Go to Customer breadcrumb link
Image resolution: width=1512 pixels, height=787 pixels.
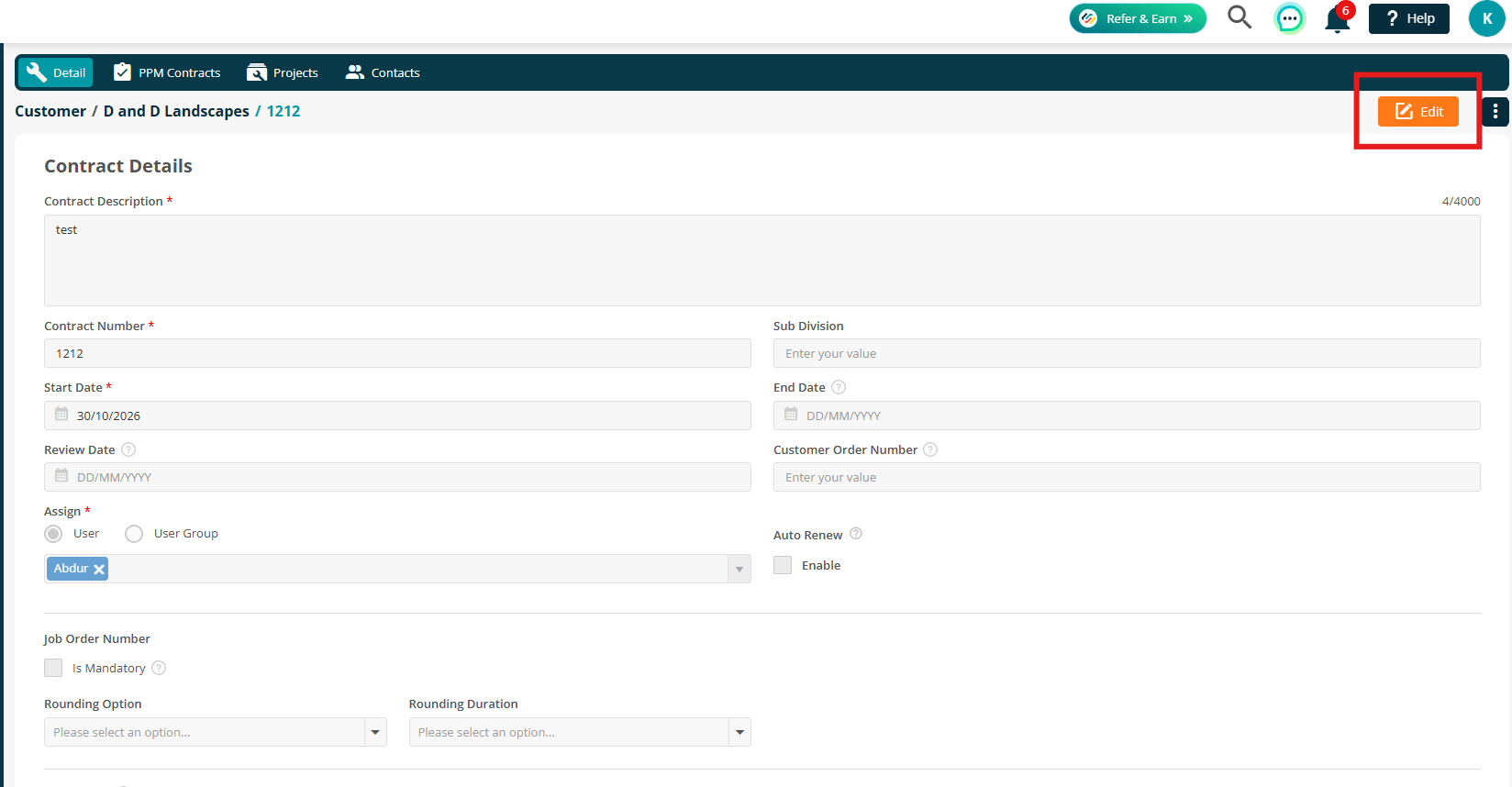coord(50,111)
